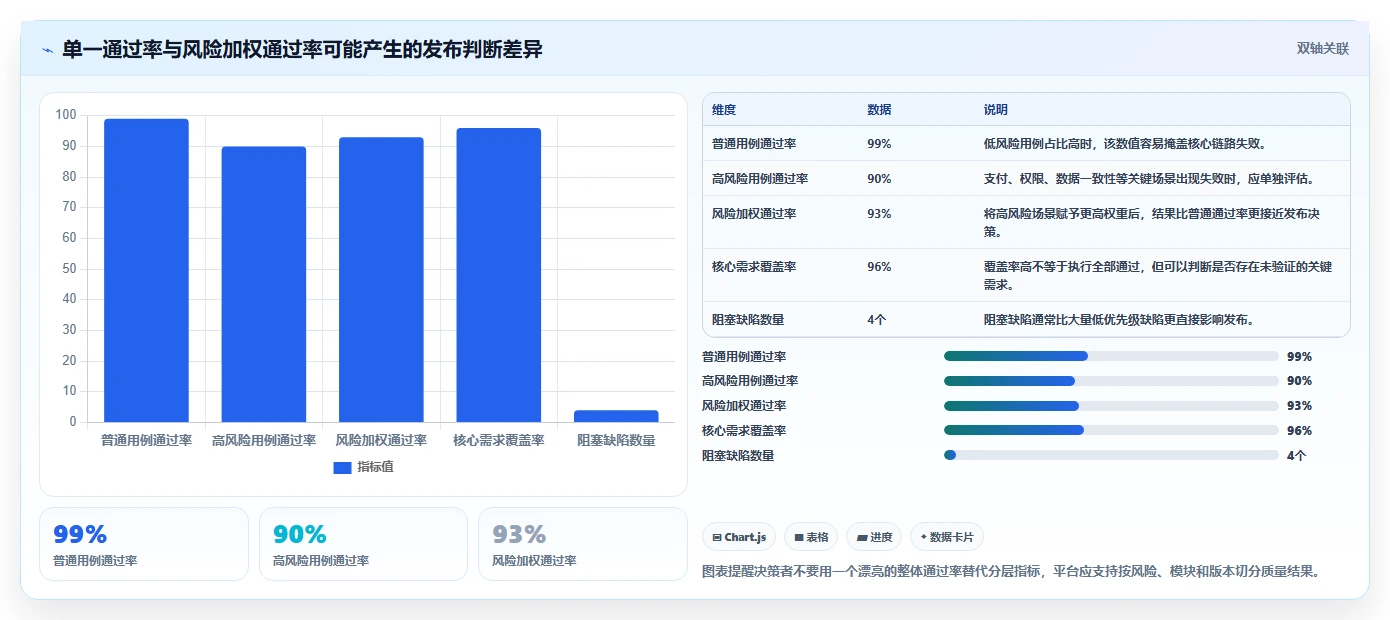This screenshot has height=620, width=1390.
Task: Select the Chart.js tag chip
Action: pos(739,537)
